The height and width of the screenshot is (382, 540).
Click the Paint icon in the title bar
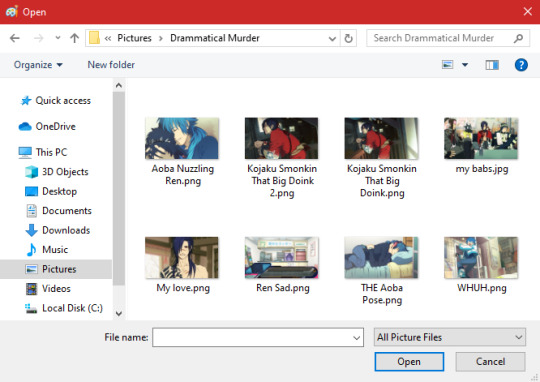(x=12, y=12)
